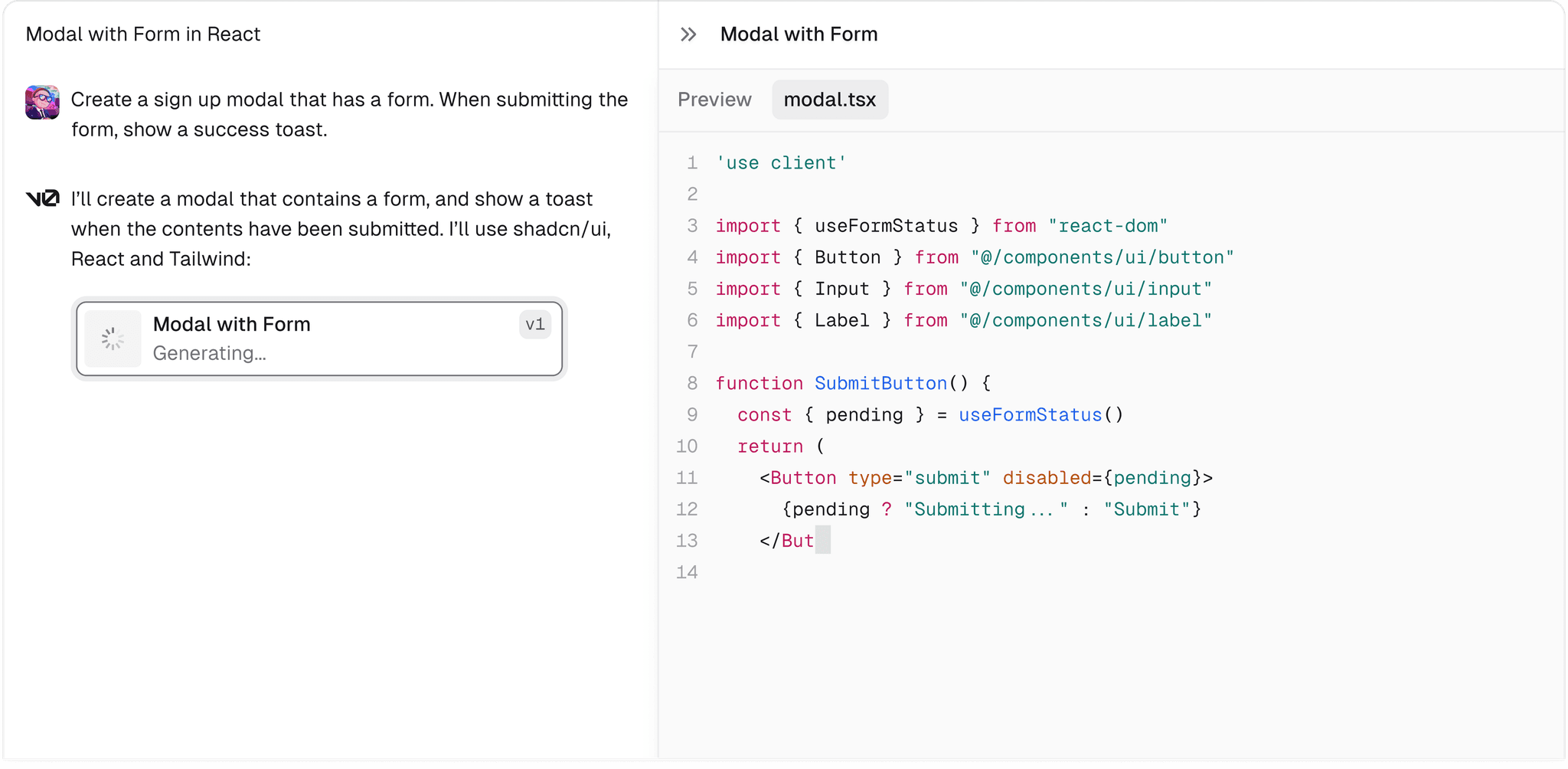
Task: Click the v1 version badge
Action: 534,324
